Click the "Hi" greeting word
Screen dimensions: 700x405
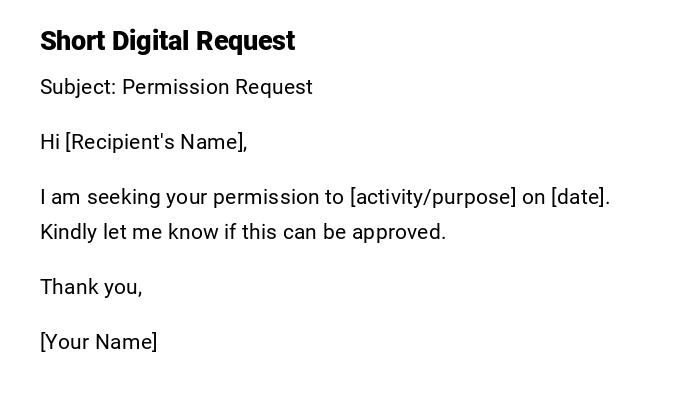pos(50,142)
